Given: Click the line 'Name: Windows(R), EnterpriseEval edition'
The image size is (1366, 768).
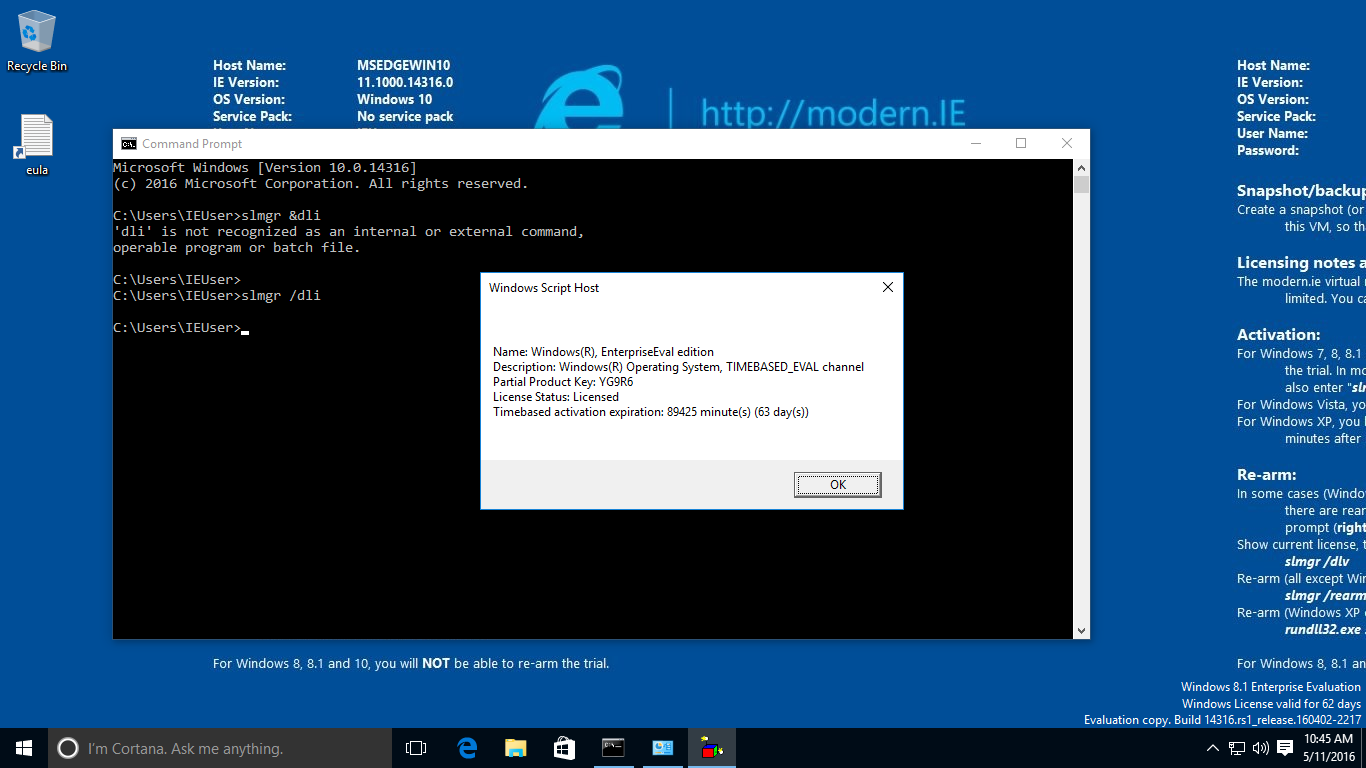Looking at the screenshot, I should [x=604, y=352].
